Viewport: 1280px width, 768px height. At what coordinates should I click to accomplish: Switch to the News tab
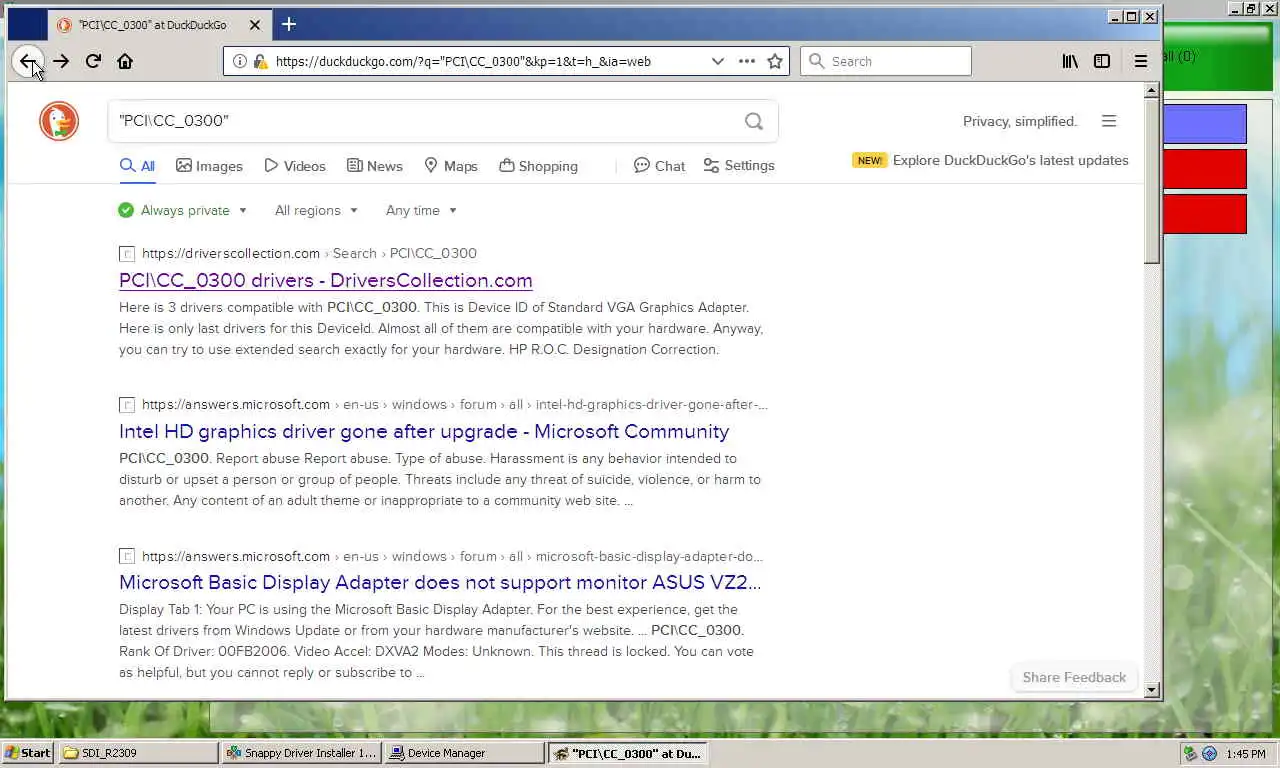coord(375,166)
